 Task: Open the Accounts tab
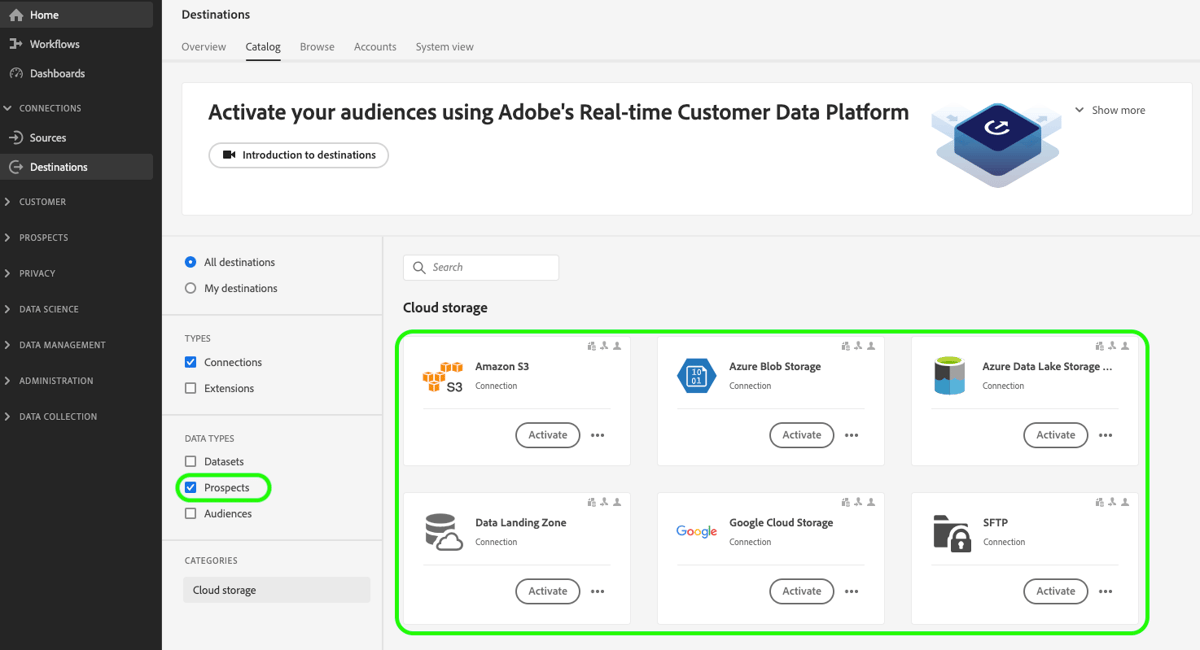coord(375,46)
